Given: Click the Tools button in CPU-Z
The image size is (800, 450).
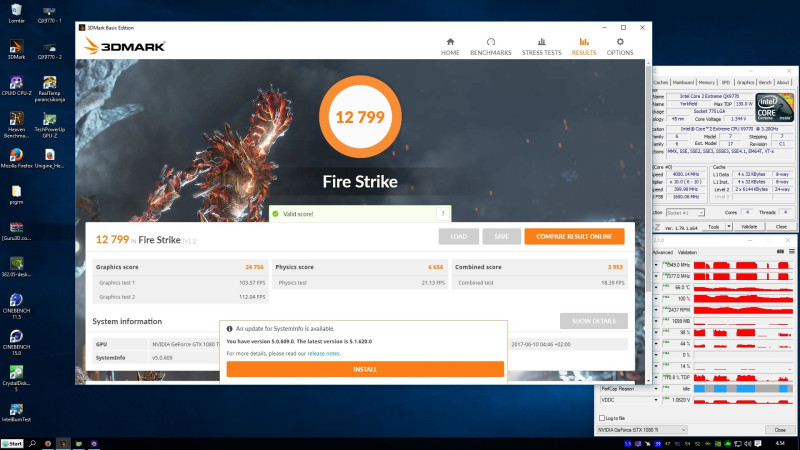Looking at the screenshot, I should click(713, 227).
